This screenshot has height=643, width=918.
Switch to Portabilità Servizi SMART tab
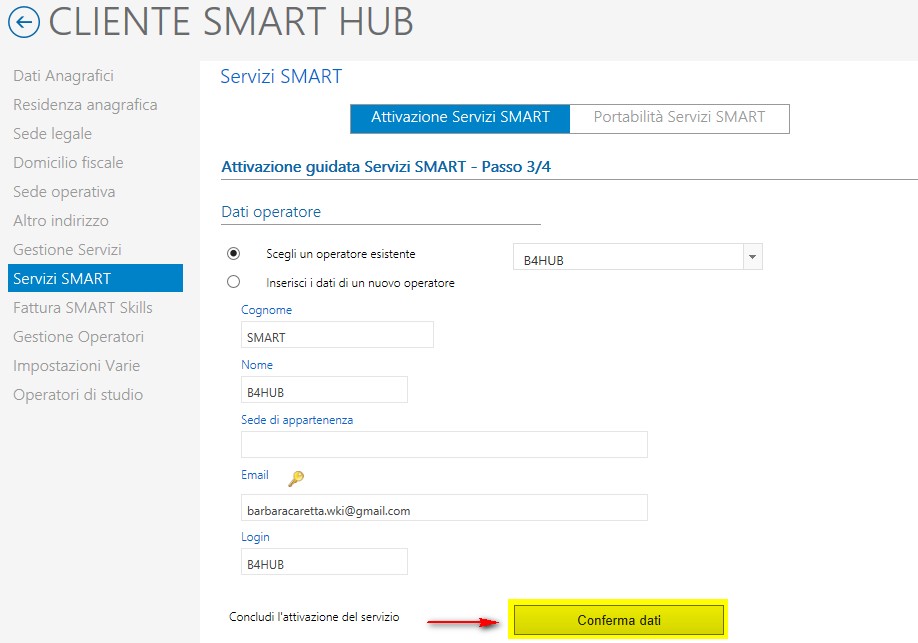(x=679, y=118)
